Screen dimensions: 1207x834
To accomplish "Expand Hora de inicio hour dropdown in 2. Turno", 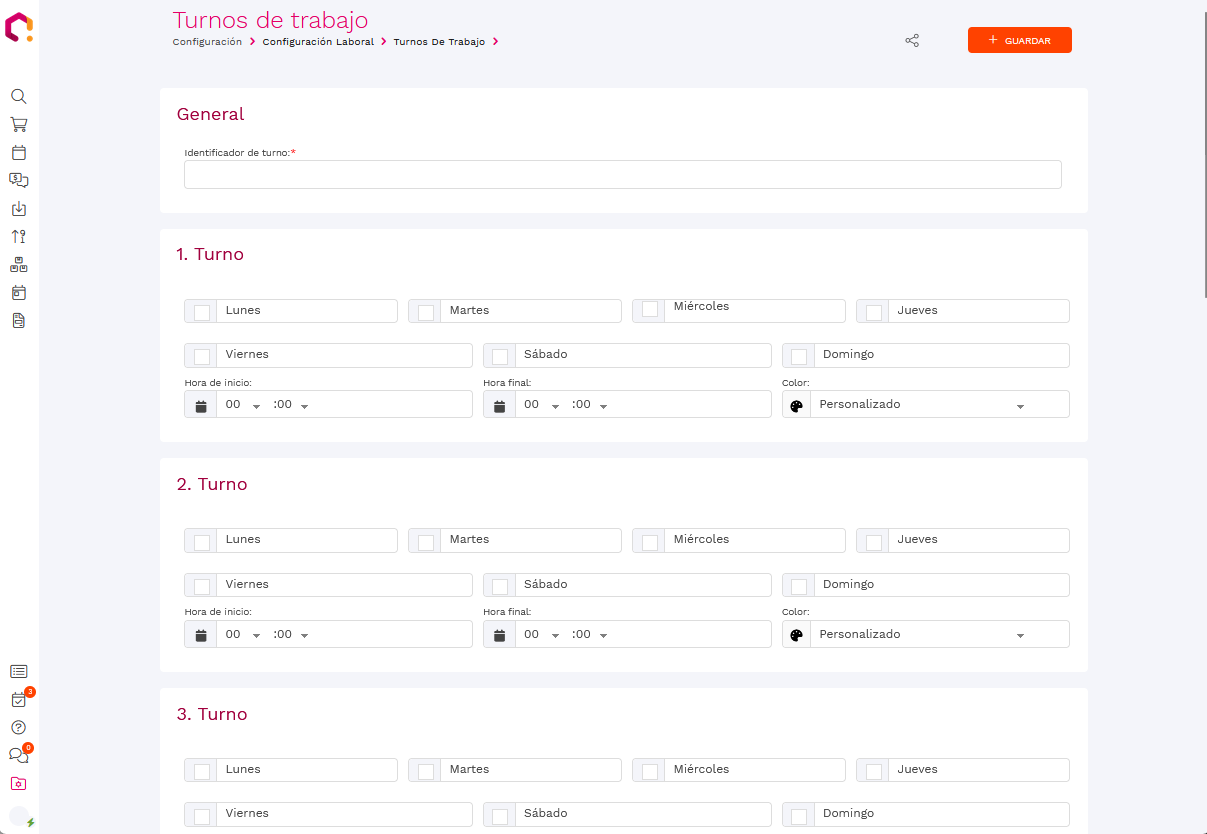I will point(243,635).
